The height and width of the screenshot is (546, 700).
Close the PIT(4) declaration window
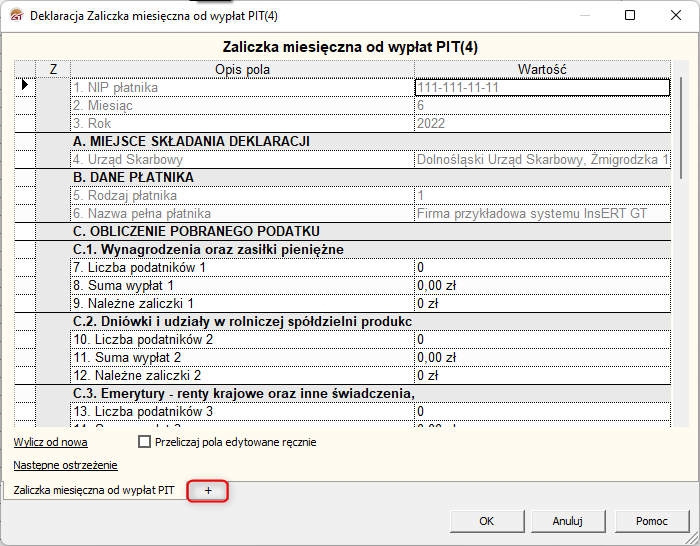(x=676, y=16)
